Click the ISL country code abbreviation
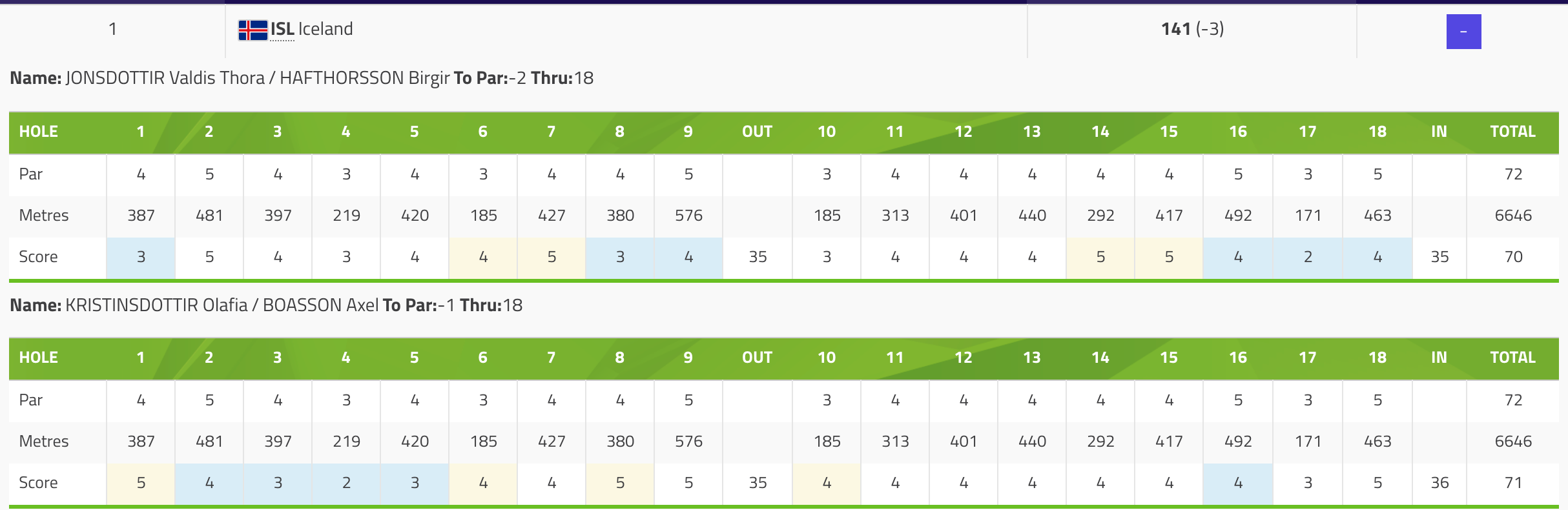Image resolution: width=1568 pixels, height=510 pixels. tap(282, 29)
